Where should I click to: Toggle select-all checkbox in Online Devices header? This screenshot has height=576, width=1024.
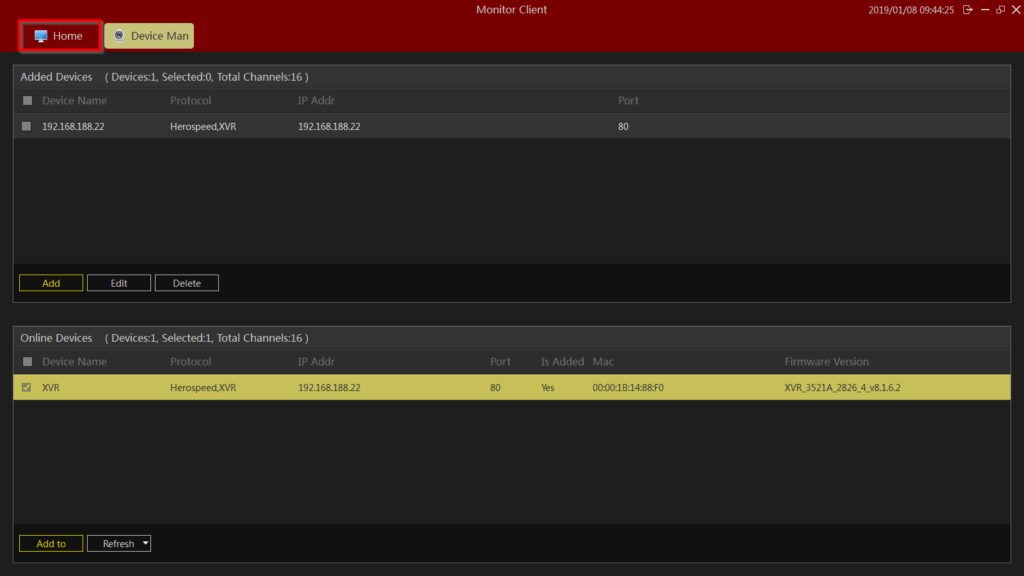click(x=27, y=362)
